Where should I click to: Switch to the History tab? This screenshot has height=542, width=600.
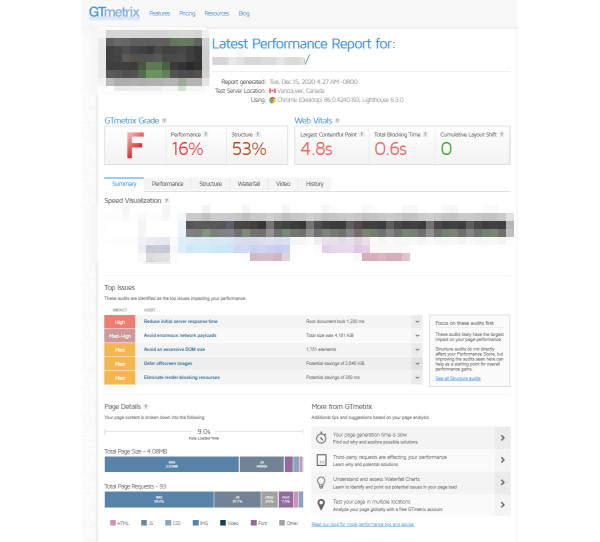pyautogui.click(x=315, y=184)
